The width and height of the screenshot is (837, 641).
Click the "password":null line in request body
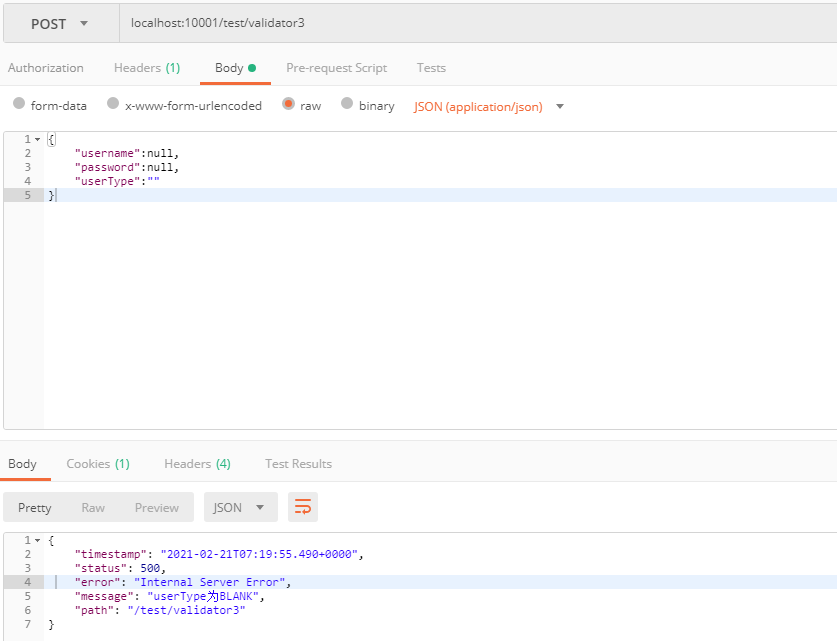pos(127,167)
